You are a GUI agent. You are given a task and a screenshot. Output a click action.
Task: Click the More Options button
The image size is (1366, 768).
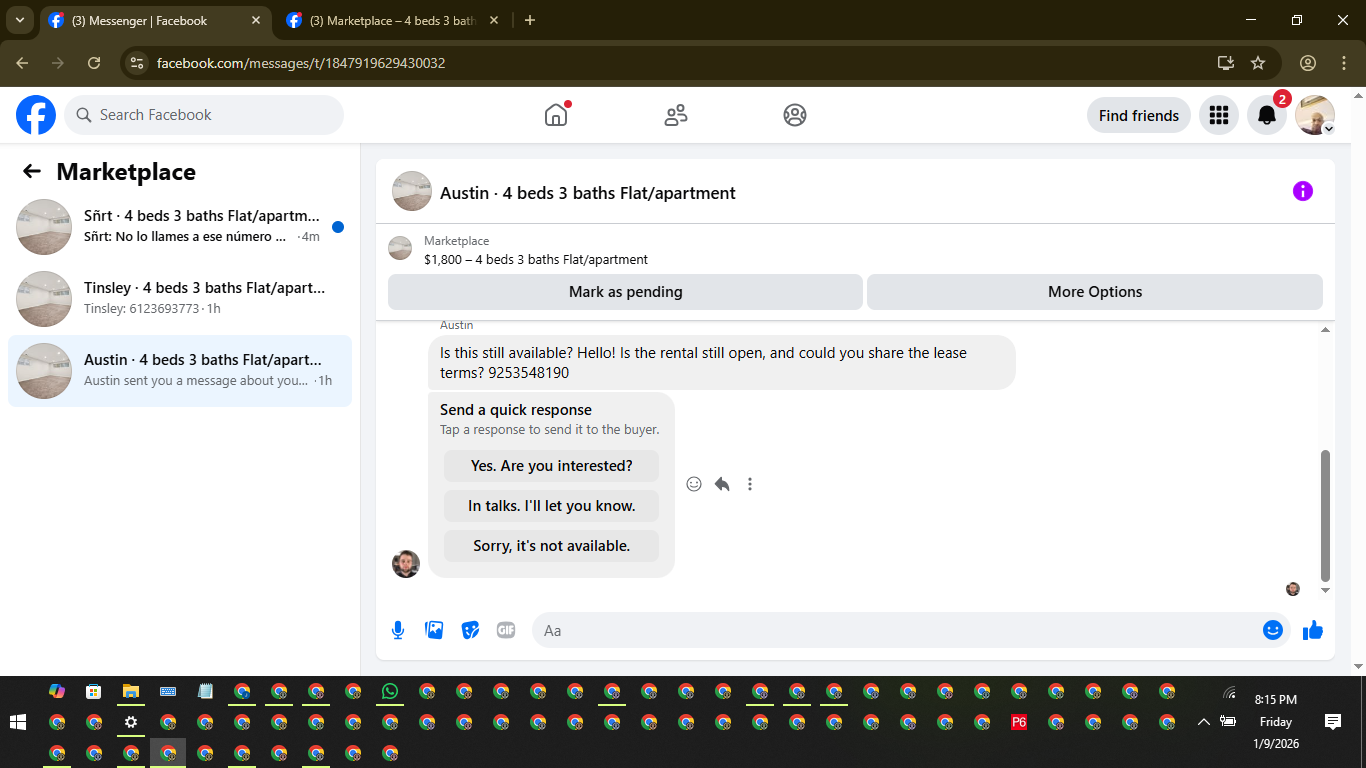coord(1095,292)
